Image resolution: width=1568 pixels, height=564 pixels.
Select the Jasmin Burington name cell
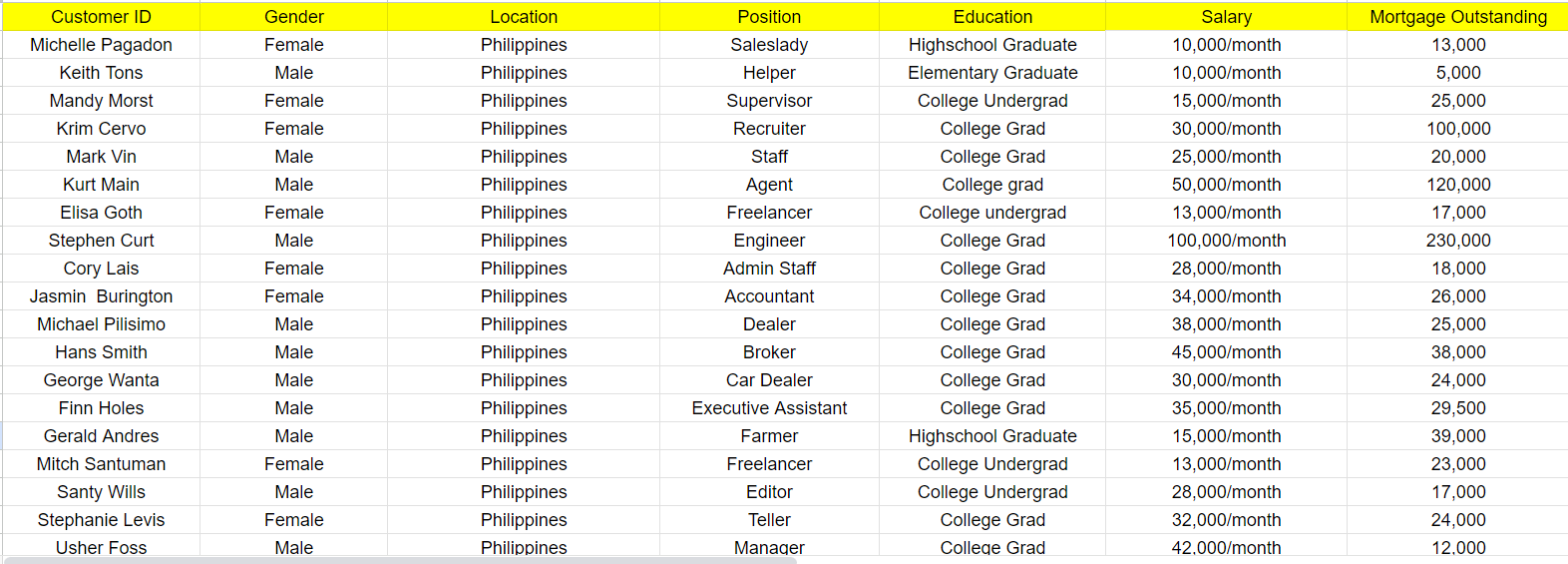pos(101,296)
